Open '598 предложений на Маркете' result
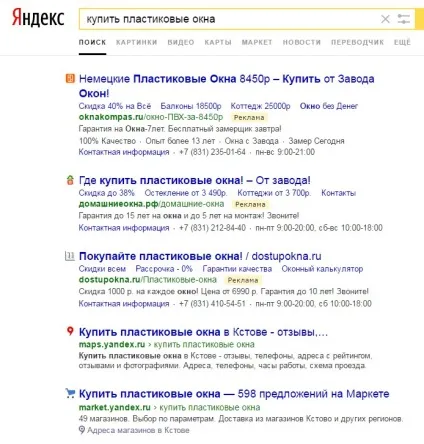This screenshot has width=424, height=444. (x=234, y=394)
